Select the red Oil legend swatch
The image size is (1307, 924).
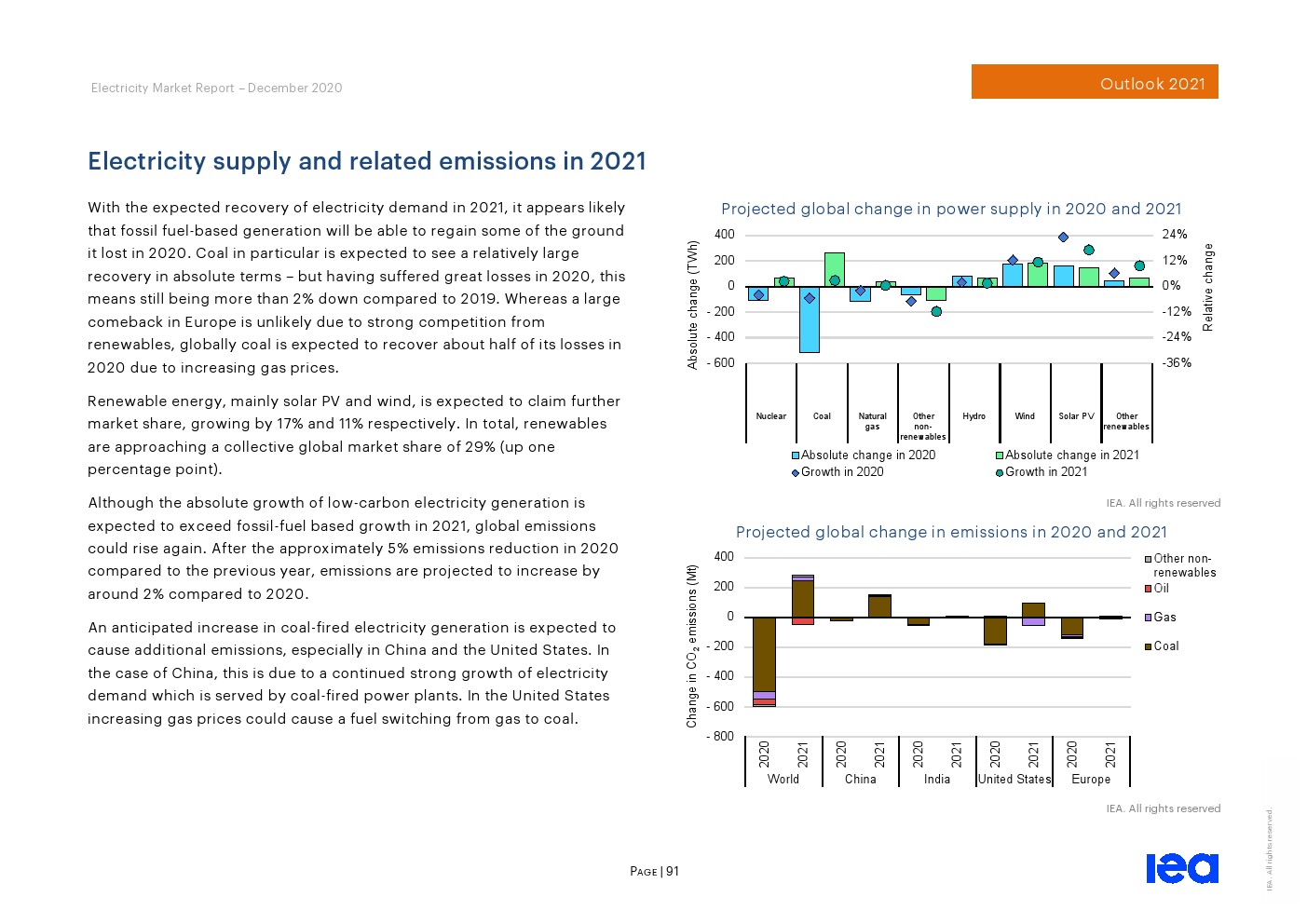click(x=1149, y=589)
